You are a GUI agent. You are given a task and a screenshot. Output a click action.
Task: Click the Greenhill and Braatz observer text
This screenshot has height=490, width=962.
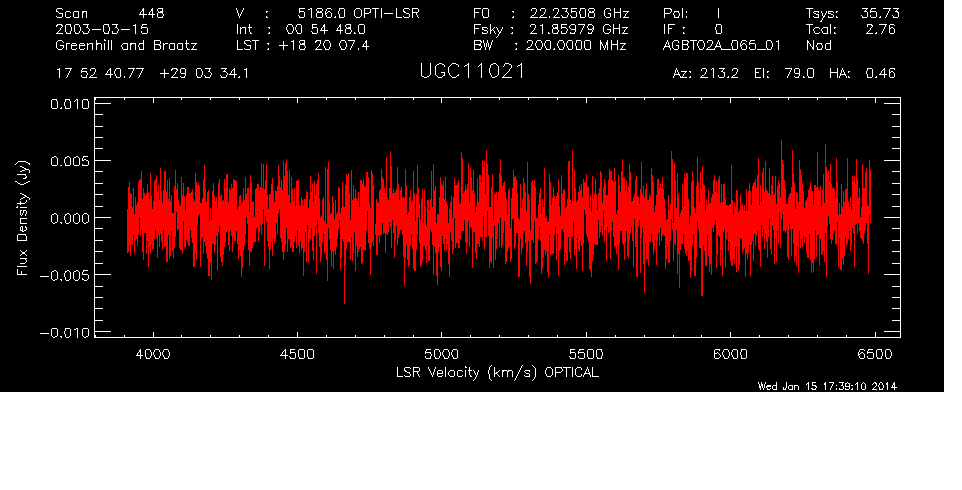pyautogui.click(x=126, y=46)
